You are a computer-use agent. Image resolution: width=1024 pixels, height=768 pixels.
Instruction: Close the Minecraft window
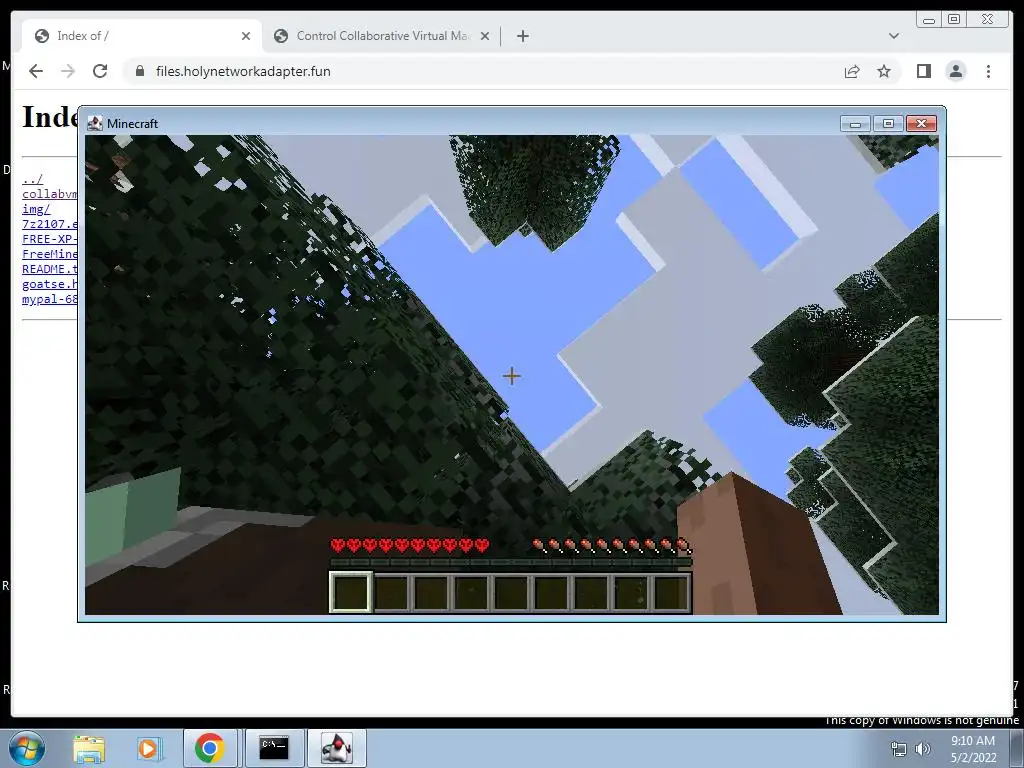click(921, 123)
